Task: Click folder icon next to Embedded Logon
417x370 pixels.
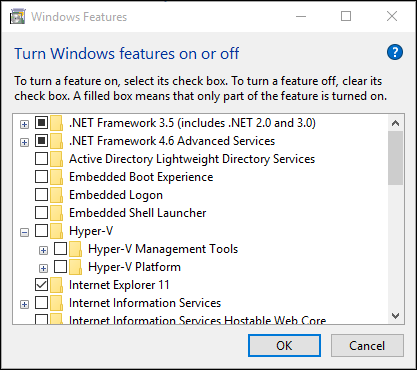Action: point(56,195)
